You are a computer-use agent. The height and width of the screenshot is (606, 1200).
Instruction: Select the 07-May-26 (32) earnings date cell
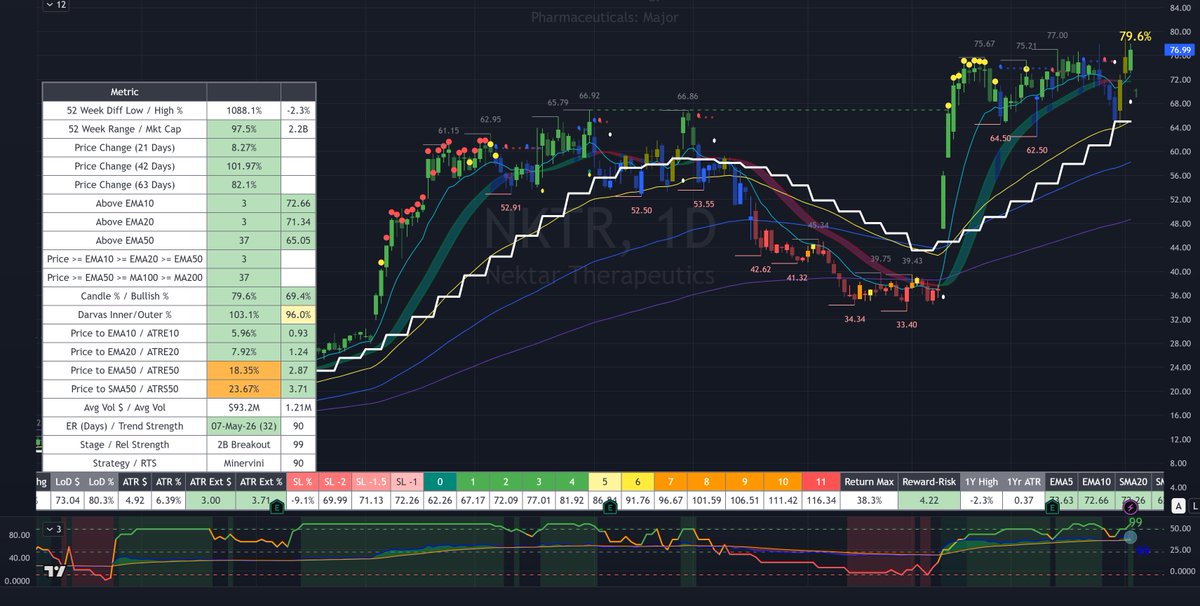[x=244, y=426]
